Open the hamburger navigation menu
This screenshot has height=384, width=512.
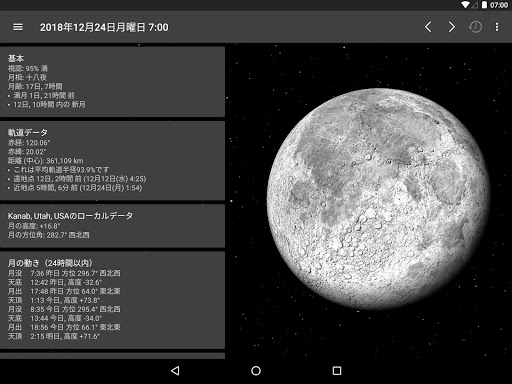[x=18, y=27]
